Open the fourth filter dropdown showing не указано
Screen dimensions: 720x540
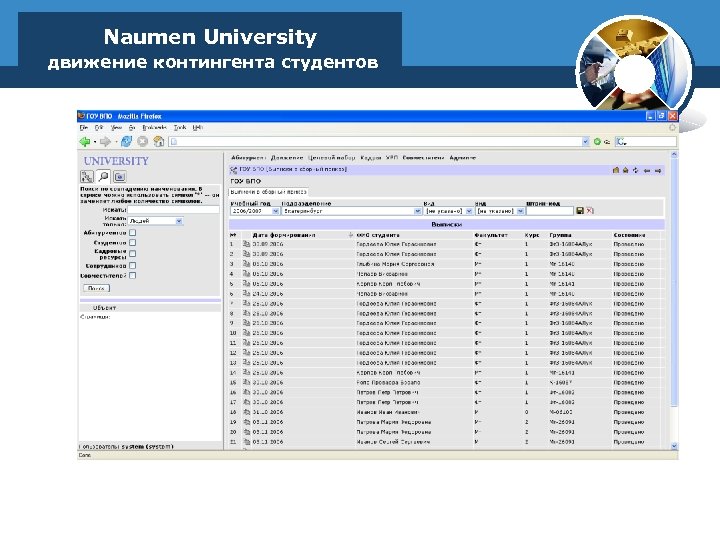click(500, 211)
